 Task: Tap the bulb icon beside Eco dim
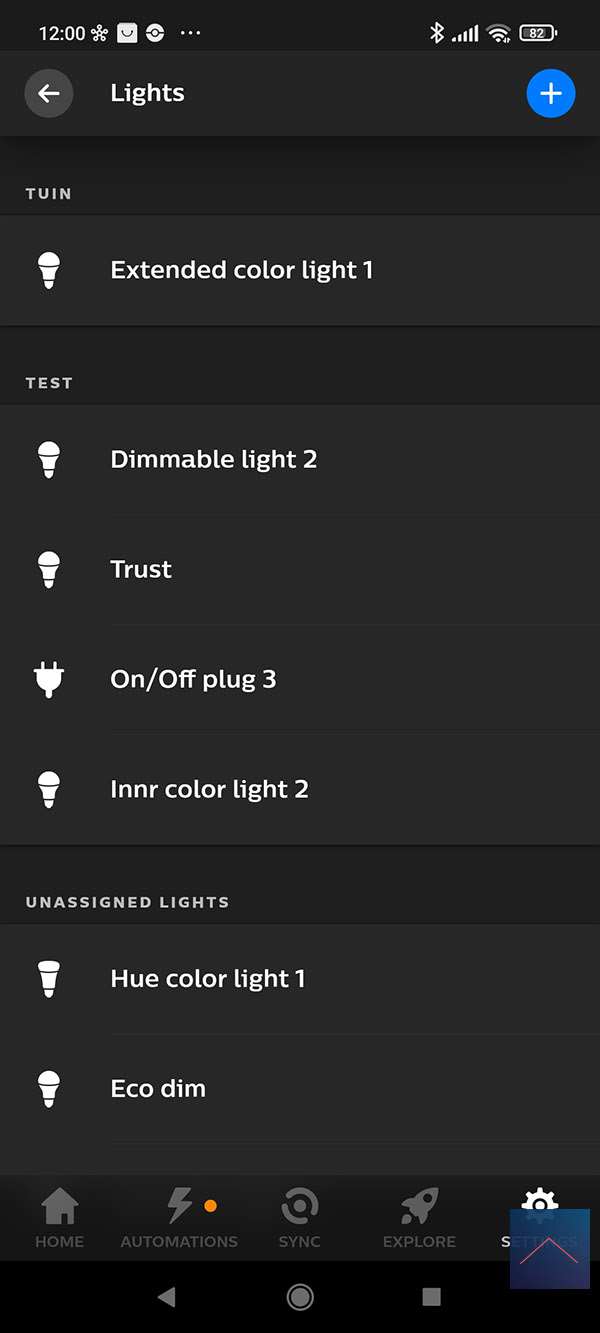pos(48,1089)
